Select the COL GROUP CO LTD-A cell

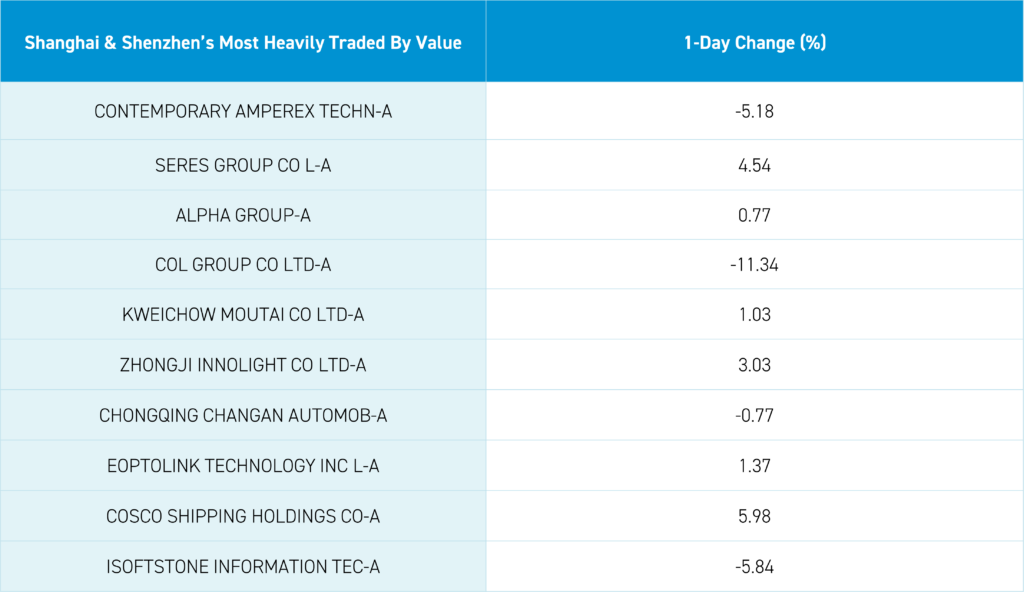(243, 265)
